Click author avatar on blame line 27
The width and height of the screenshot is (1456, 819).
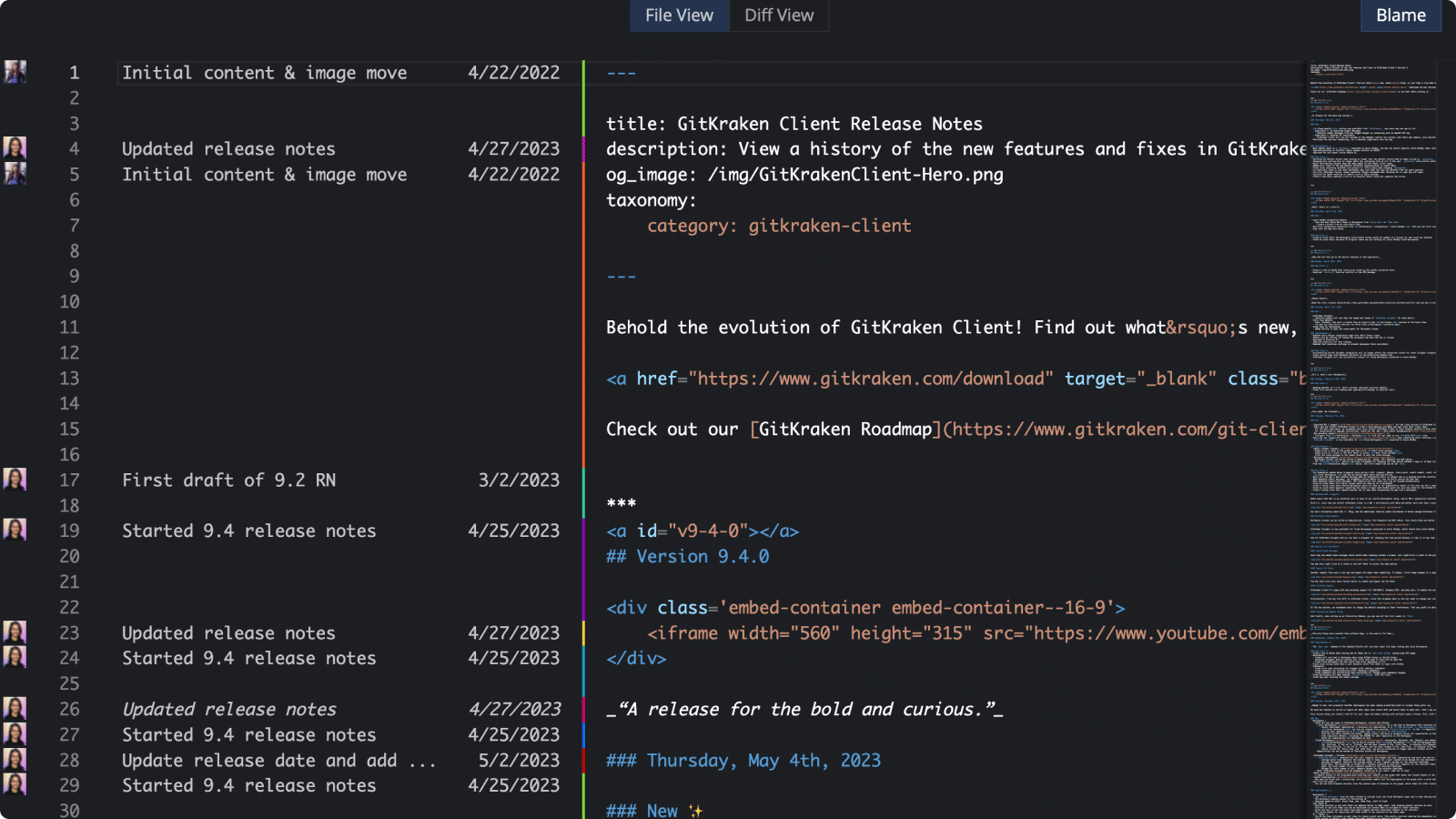(x=15, y=734)
